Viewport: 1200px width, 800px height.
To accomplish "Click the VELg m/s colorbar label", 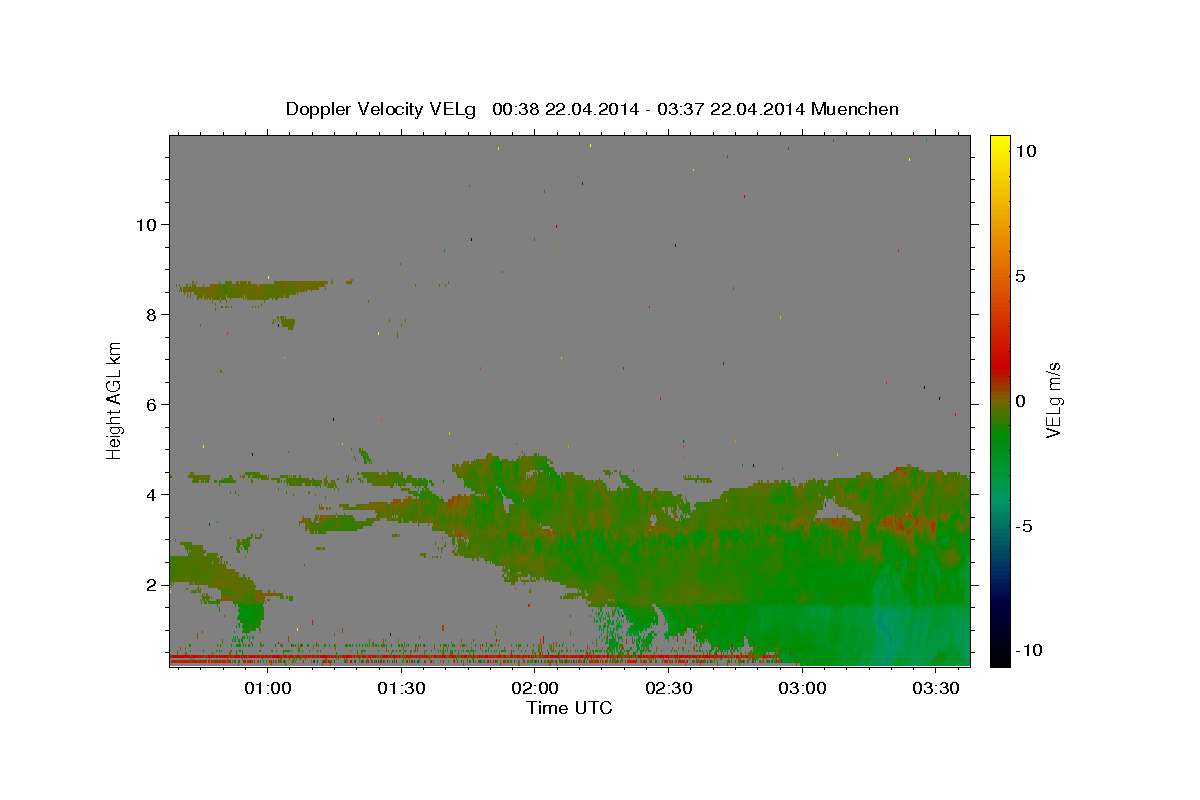I will click(1053, 401).
